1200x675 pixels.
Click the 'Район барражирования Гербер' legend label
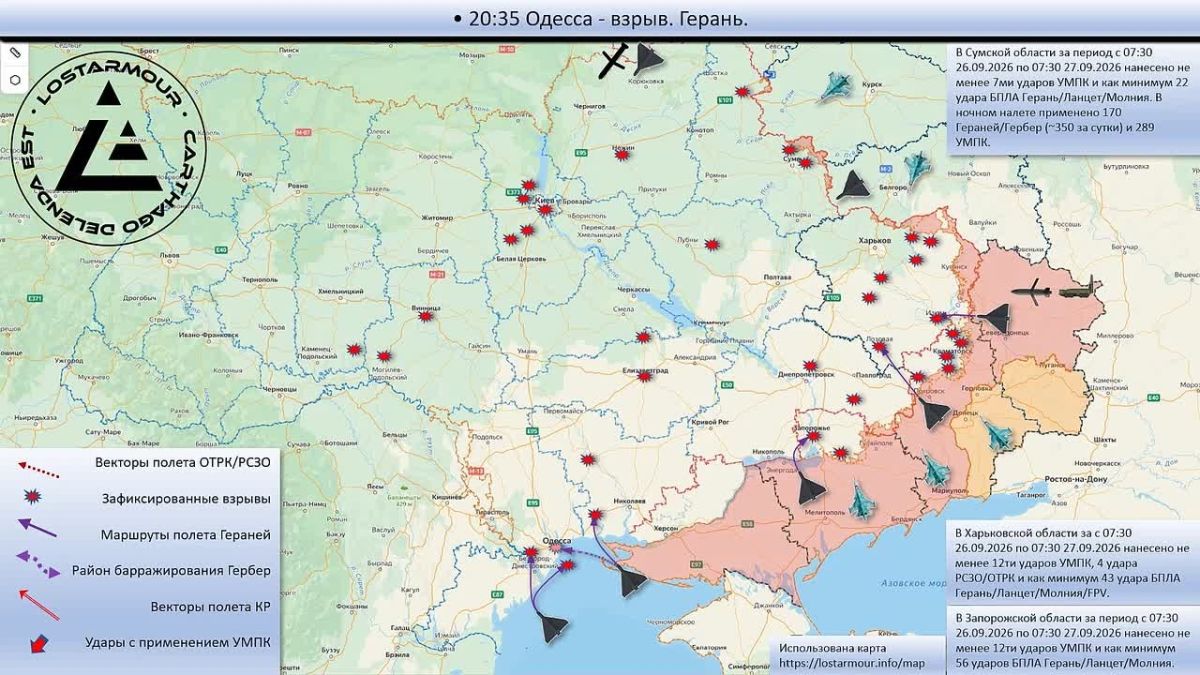click(170, 571)
